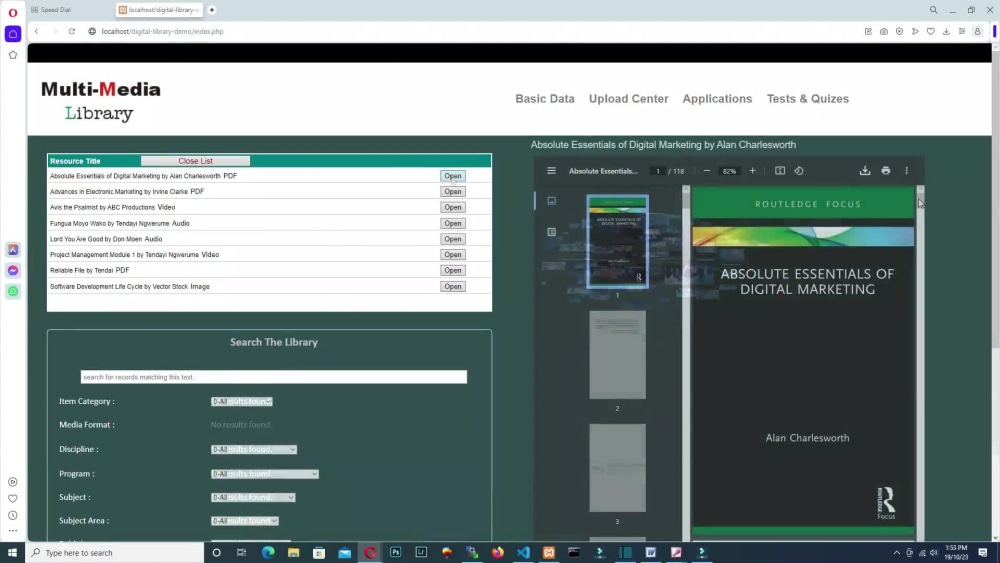Open a new browser tab
This screenshot has height=563, width=1000.
click(212, 10)
